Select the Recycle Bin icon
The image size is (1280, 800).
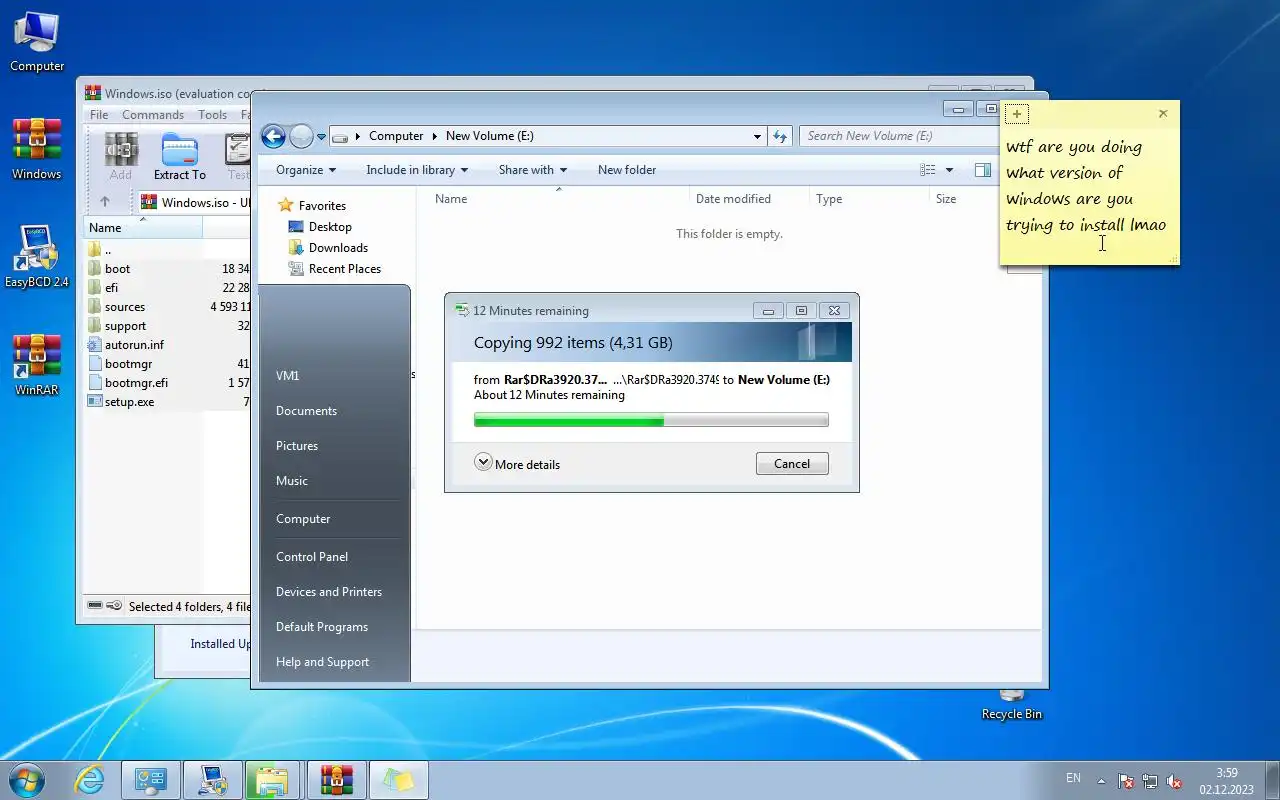tap(1012, 706)
